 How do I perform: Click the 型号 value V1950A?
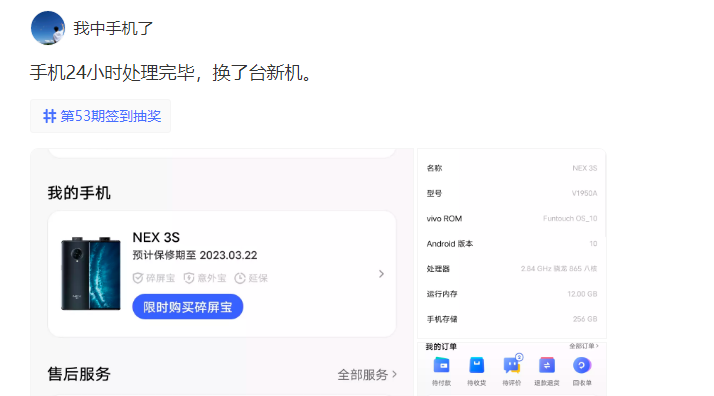pos(584,193)
